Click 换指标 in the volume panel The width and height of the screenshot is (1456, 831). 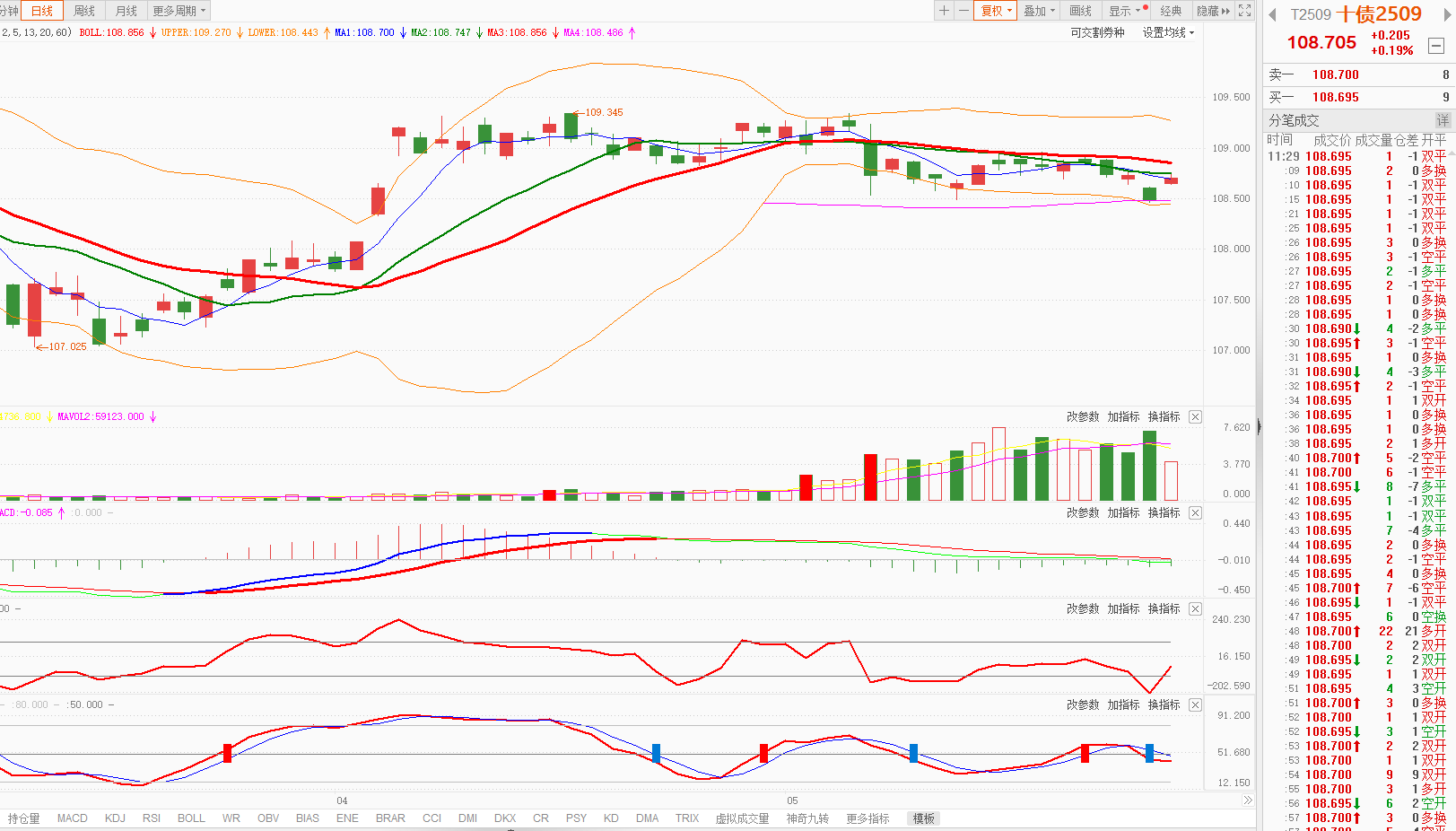point(1164,416)
